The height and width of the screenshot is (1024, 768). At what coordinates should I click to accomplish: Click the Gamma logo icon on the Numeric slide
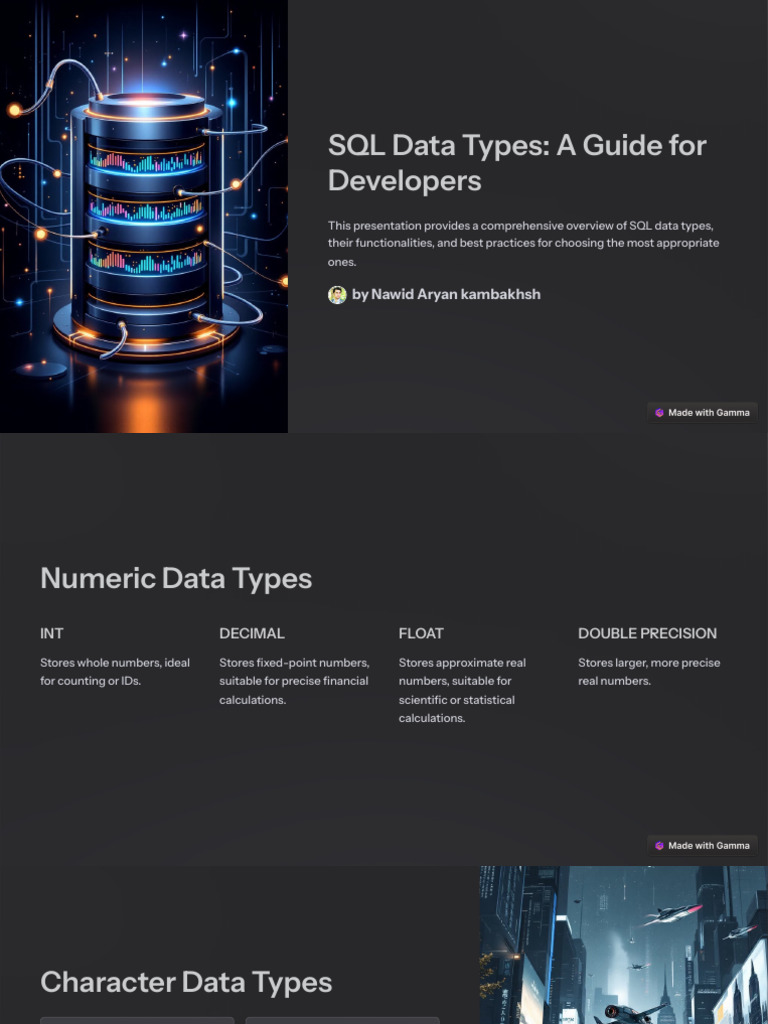pyautogui.click(x=659, y=845)
